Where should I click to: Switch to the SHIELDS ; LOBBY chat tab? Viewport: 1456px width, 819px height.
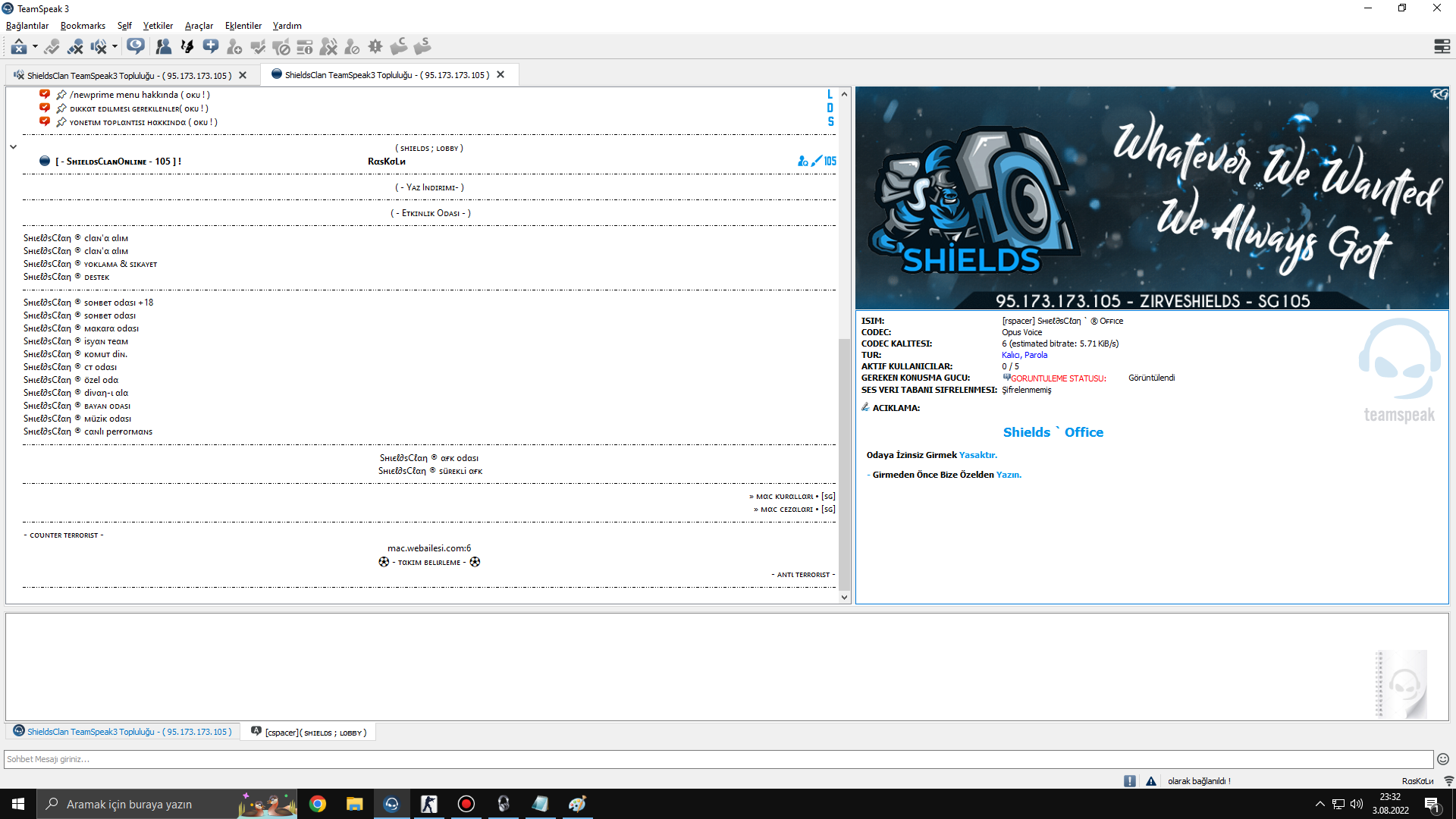click(x=309, y=732)
